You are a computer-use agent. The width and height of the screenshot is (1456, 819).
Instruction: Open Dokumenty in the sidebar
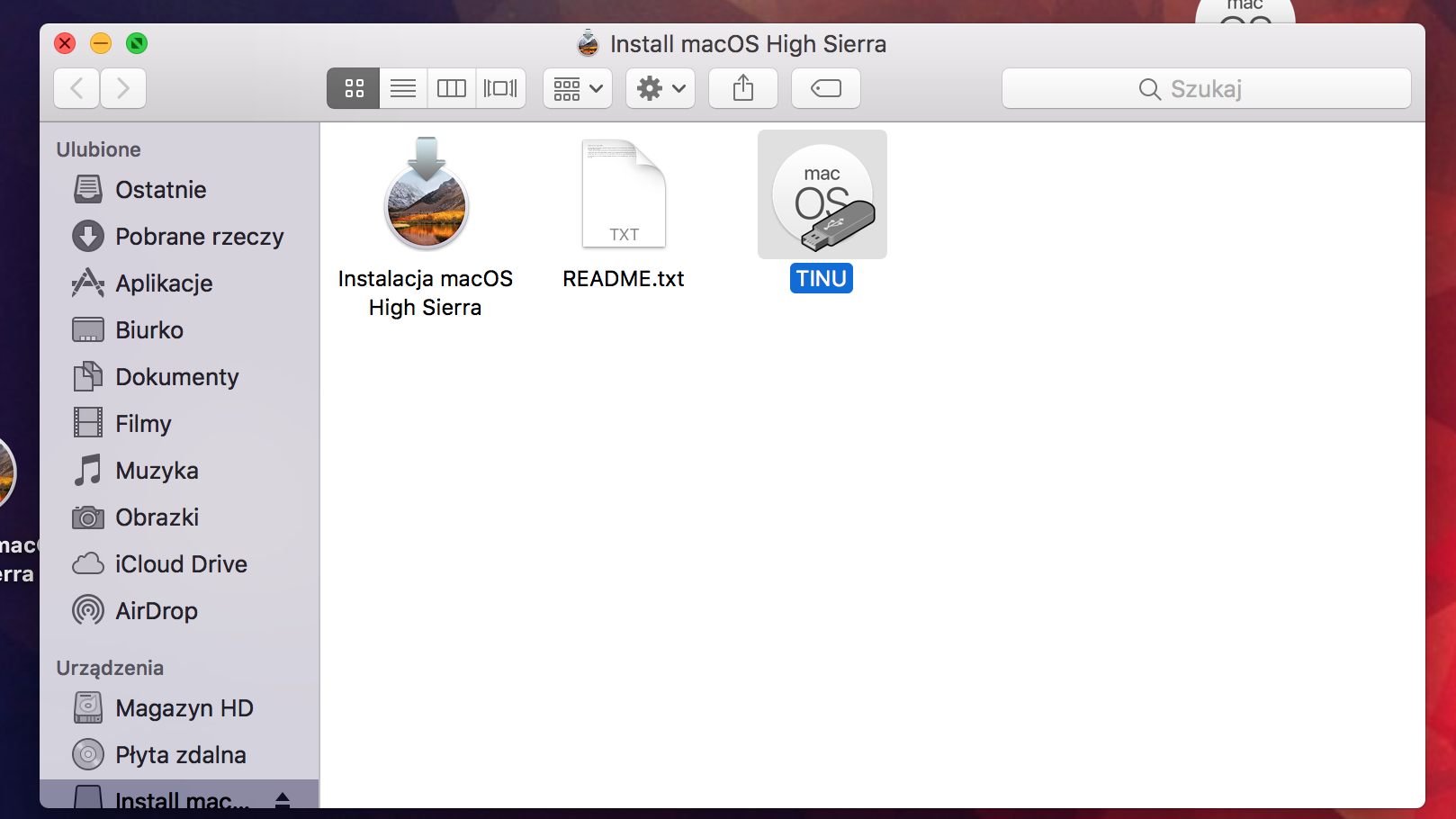pos(179,377)
